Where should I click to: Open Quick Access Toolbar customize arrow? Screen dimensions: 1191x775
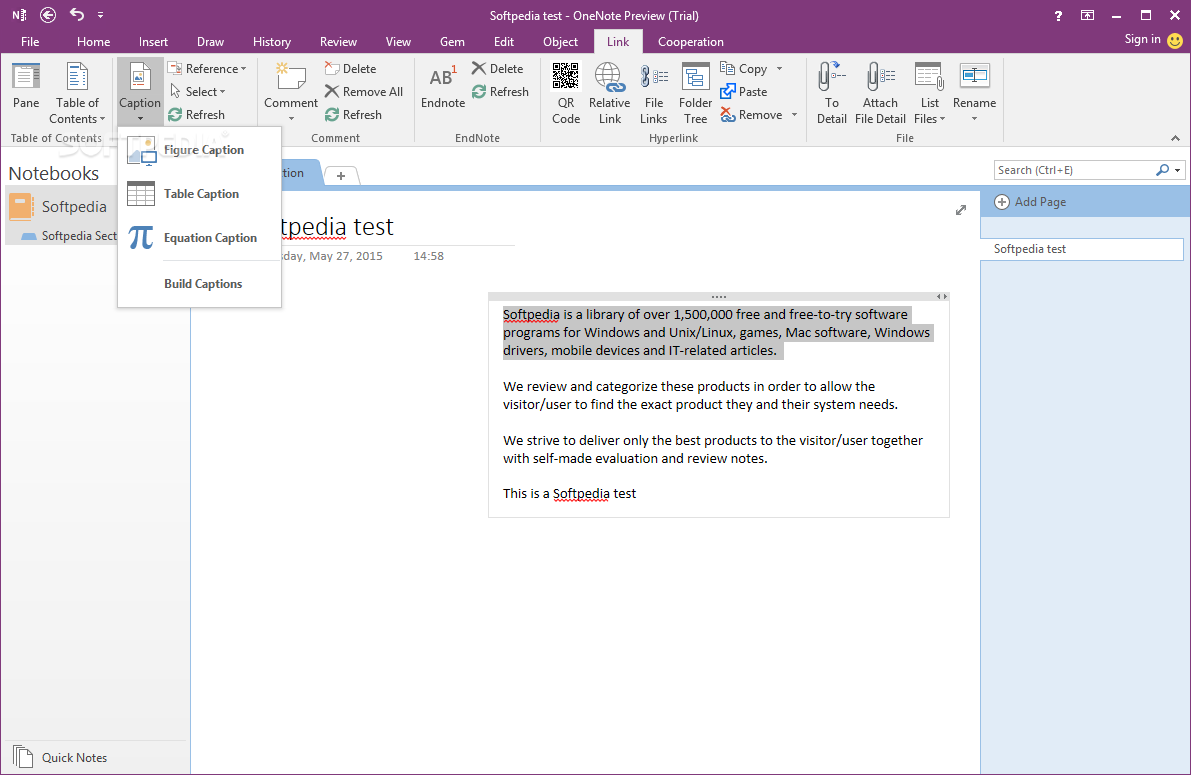tap(100, 14)
